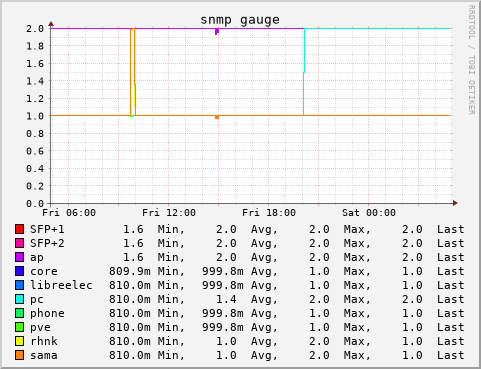
Task: Click the Fri 12:00 time axis label
Action: pos(169,213)
